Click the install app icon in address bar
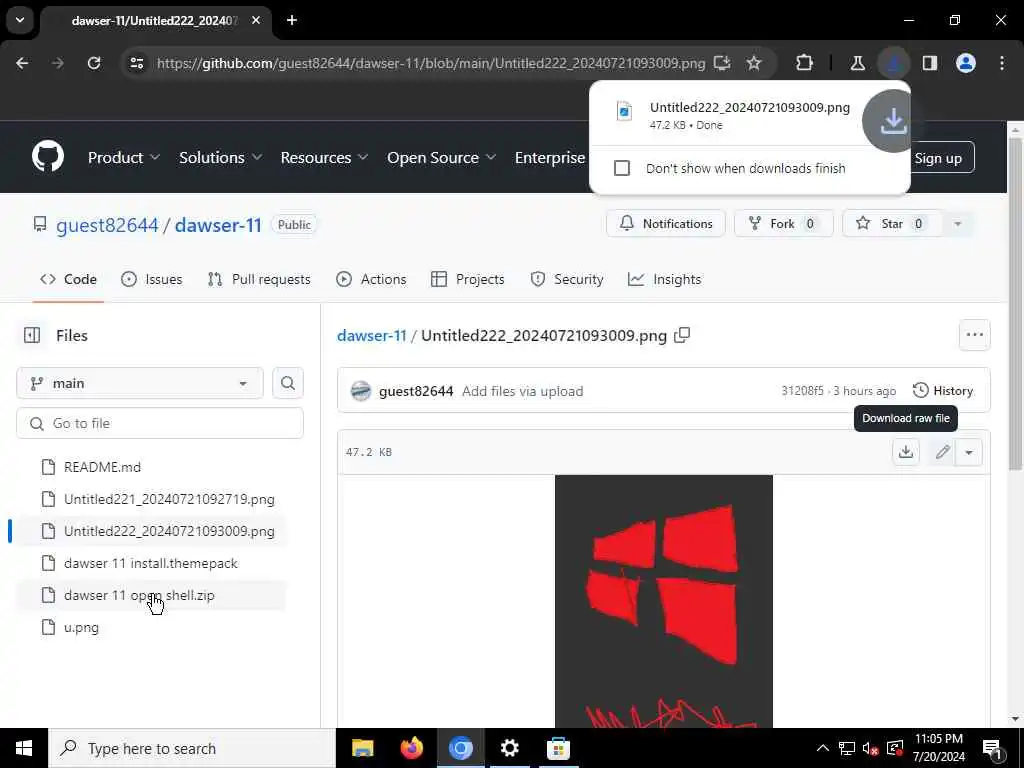This screenshot has height=768, width=1024. pyautogui.click(x=722, y=63)
